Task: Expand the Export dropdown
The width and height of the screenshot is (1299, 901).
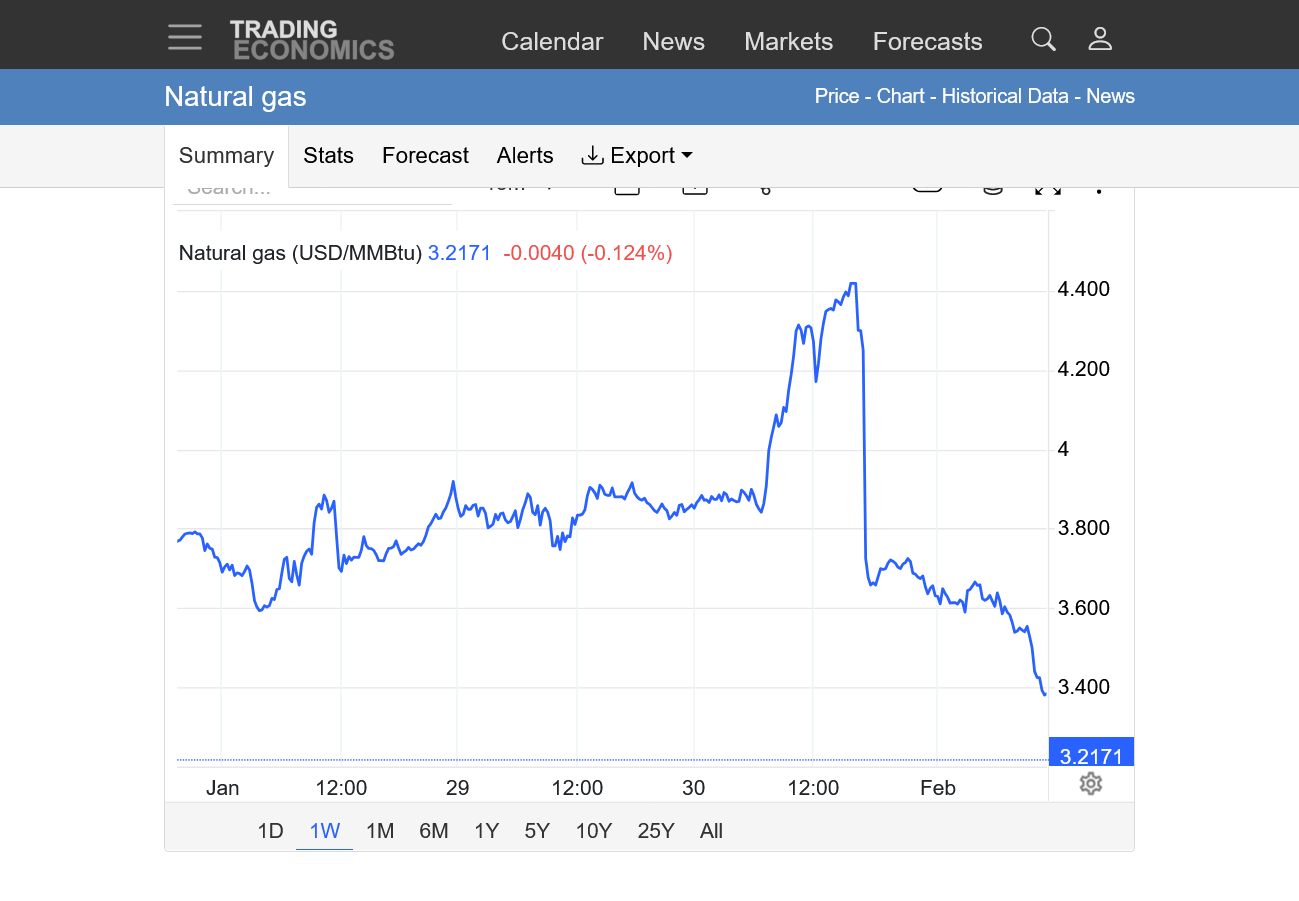Action: click(637, 156)
